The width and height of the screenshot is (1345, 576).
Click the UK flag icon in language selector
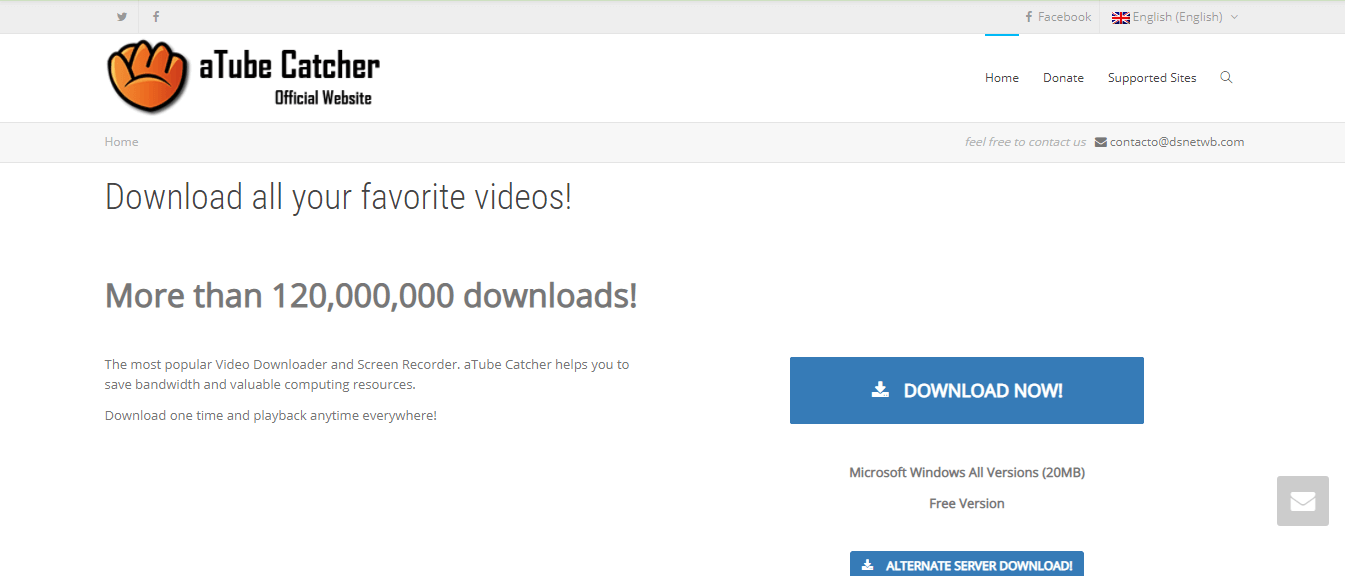[1121, 17]
